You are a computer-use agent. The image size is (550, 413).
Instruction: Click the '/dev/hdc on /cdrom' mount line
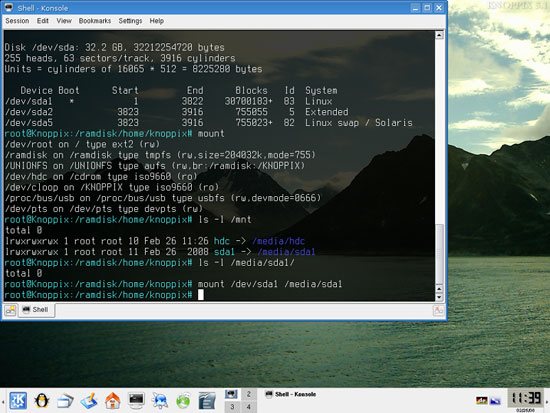(101, 176)
